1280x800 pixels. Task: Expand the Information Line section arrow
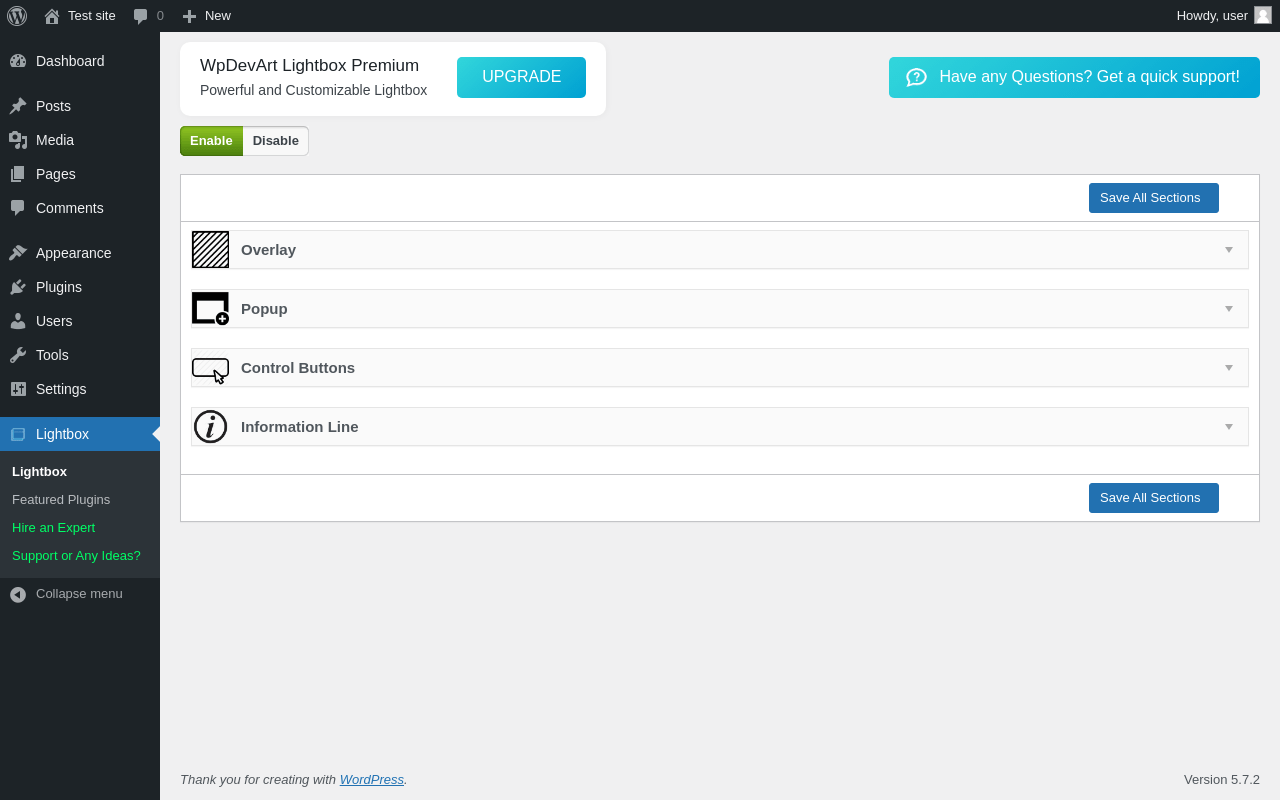pyautogui.click(x=1229, y=427)
